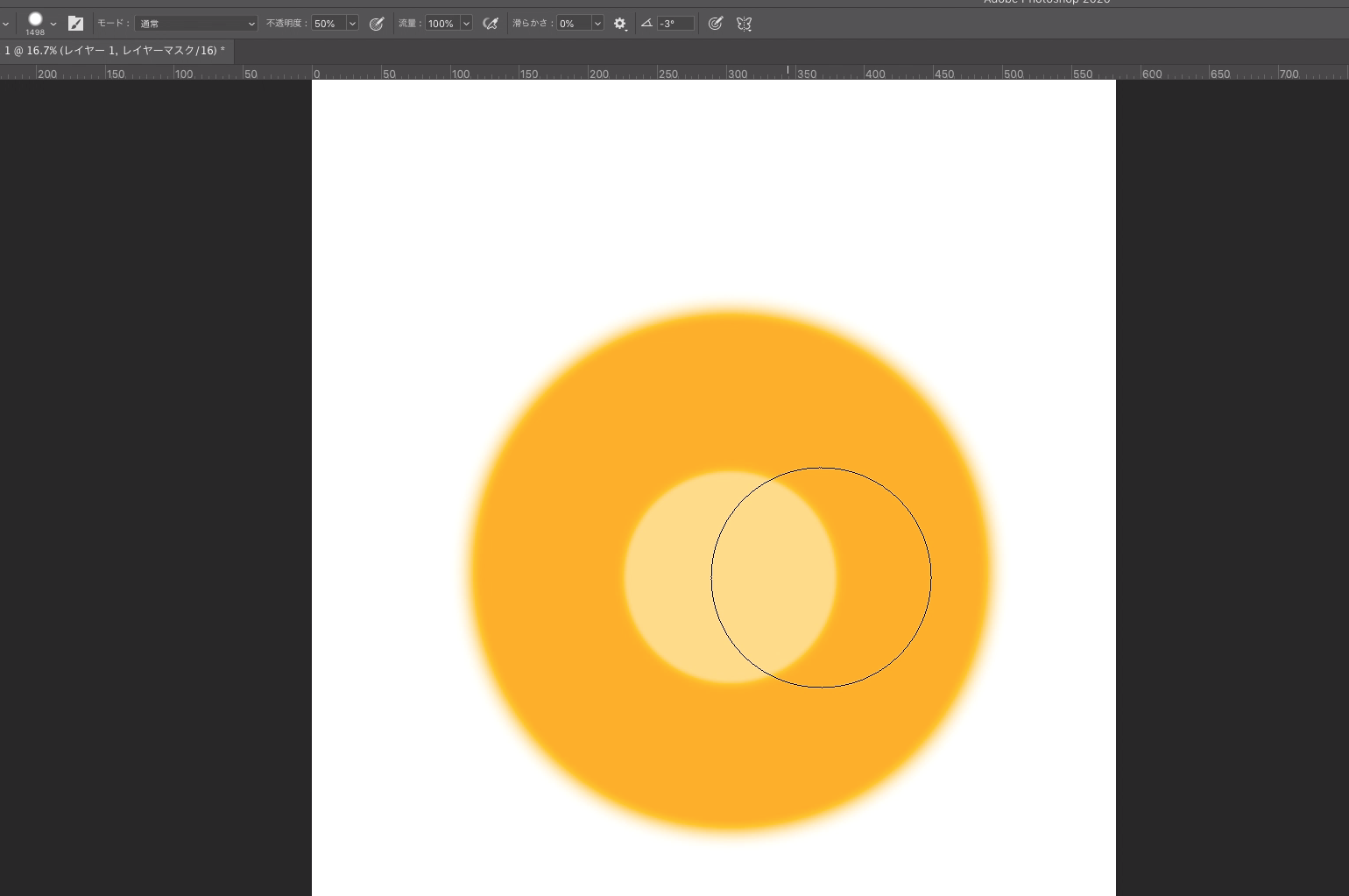Select the document tab 1 @ 16.7%
Screen dimensions: 1349x896
115,51
